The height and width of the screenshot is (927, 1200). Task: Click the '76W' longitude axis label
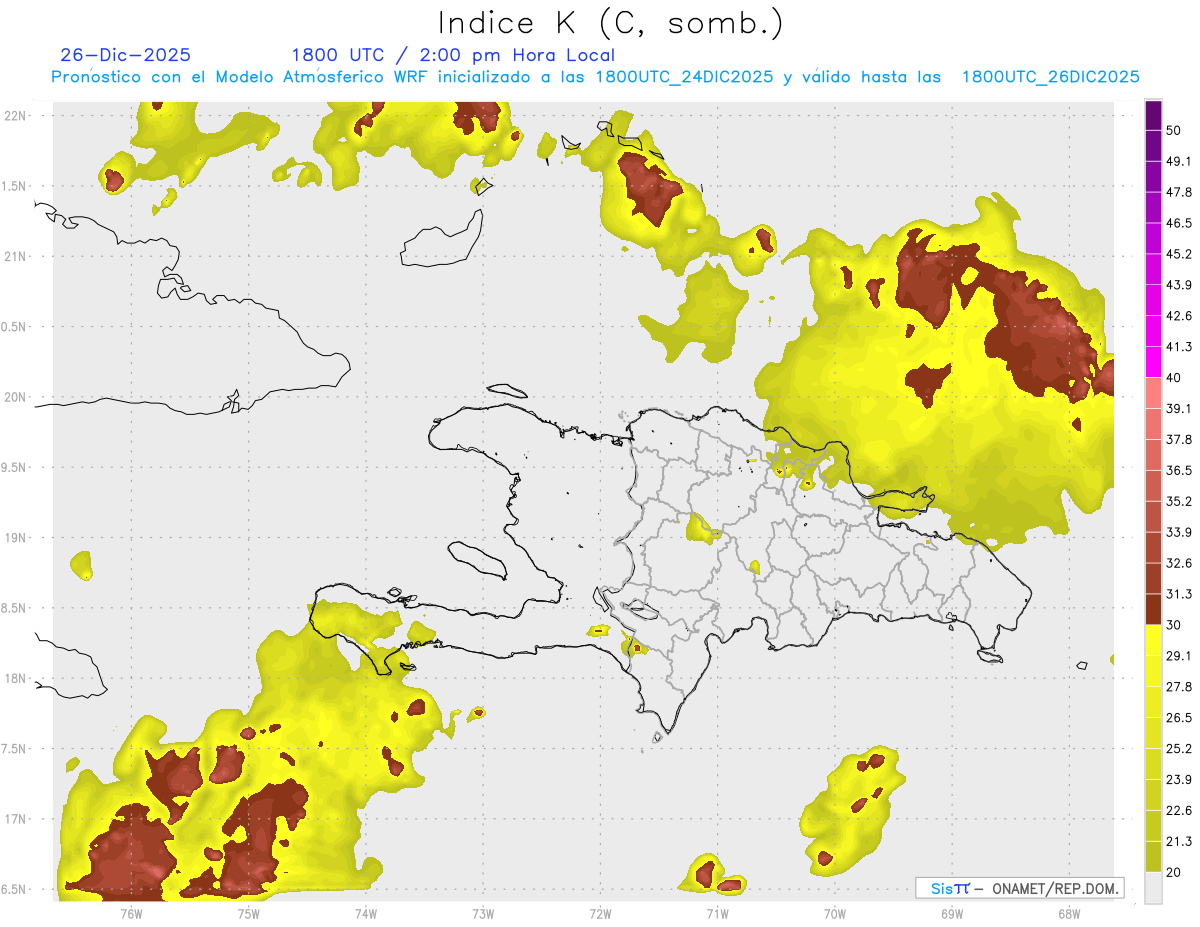131,913
